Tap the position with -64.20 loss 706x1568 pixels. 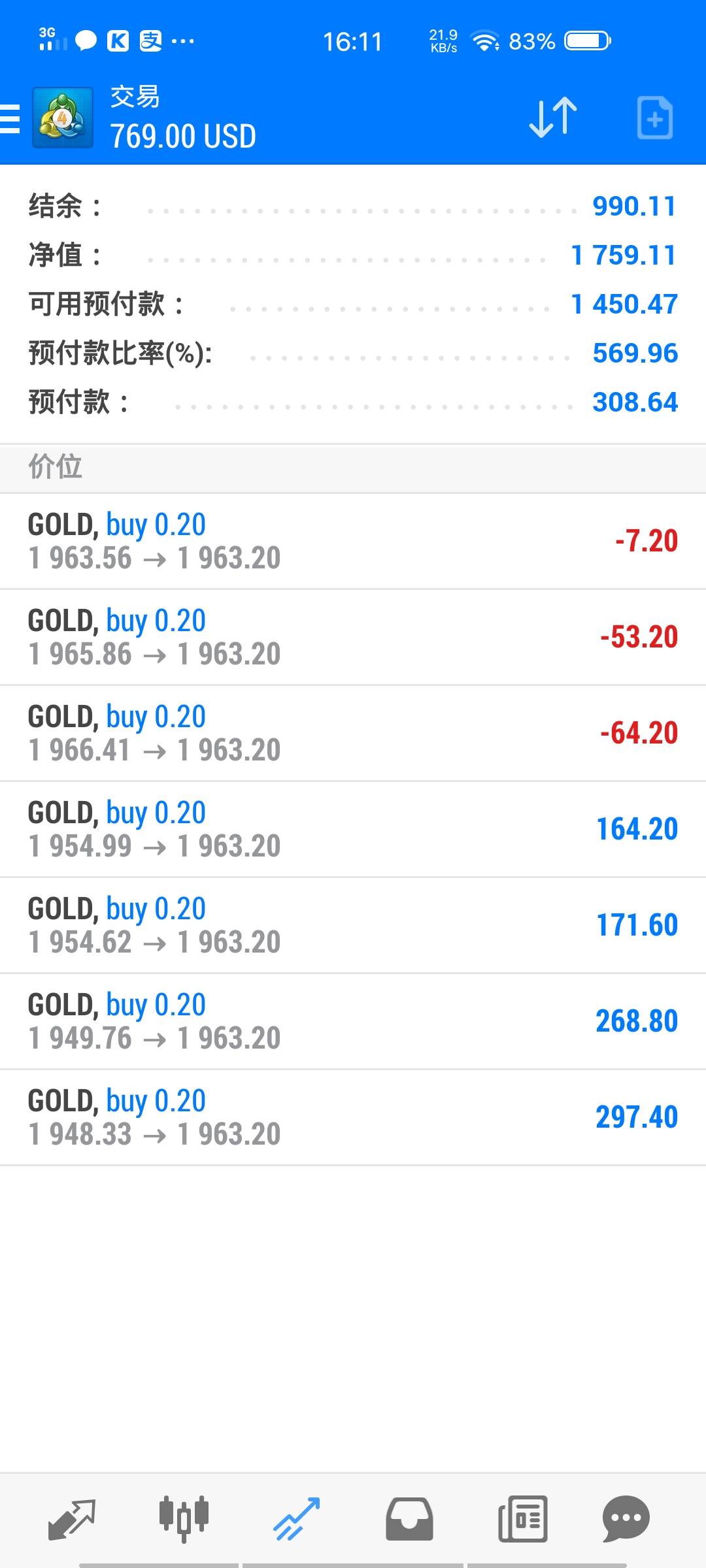[x=353, y=733]
